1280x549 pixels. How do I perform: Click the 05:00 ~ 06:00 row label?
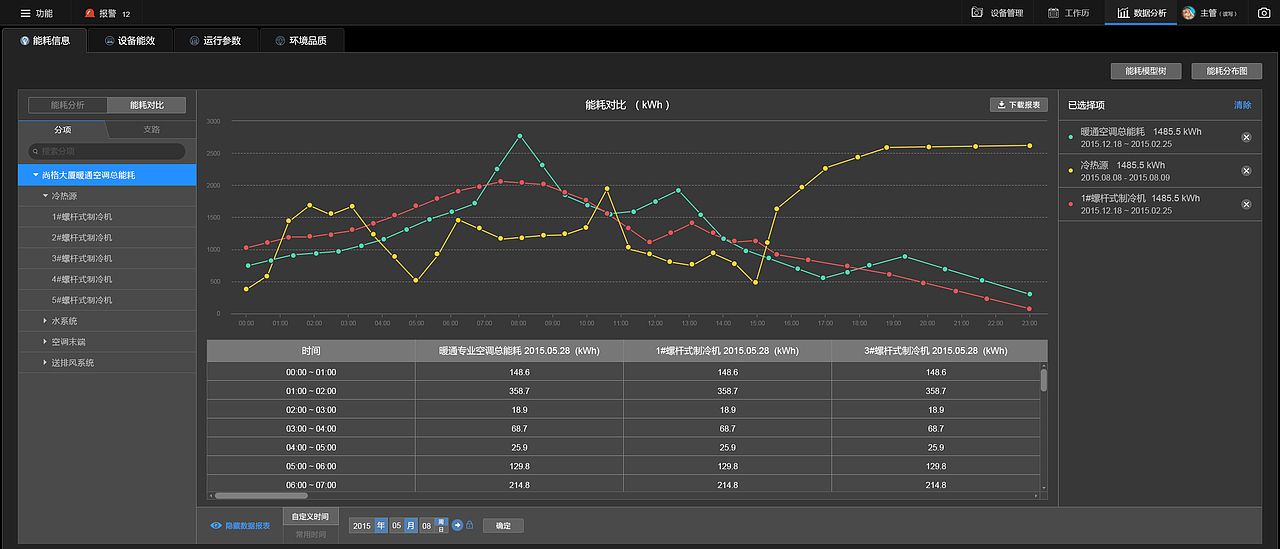click(311, 466)
